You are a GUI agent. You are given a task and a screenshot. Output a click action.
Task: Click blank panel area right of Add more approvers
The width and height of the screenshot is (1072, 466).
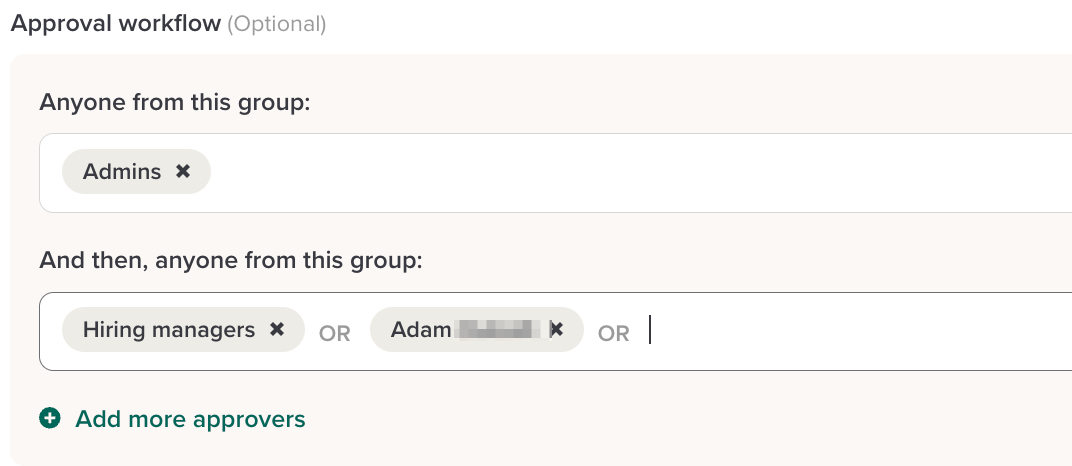650,419
